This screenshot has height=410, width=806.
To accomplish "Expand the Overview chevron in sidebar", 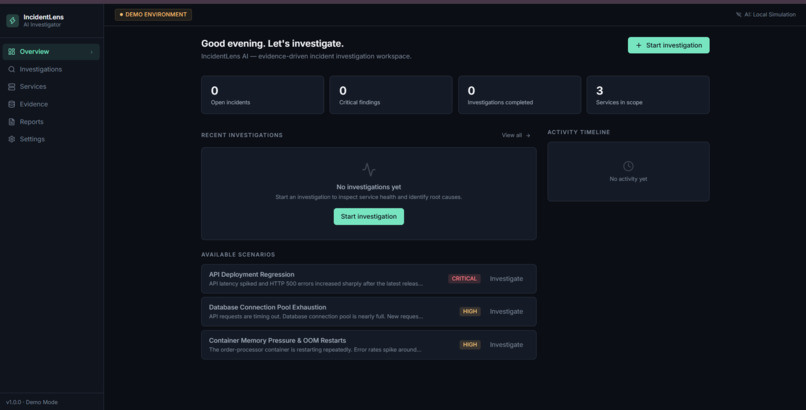I will pos(91,52).
